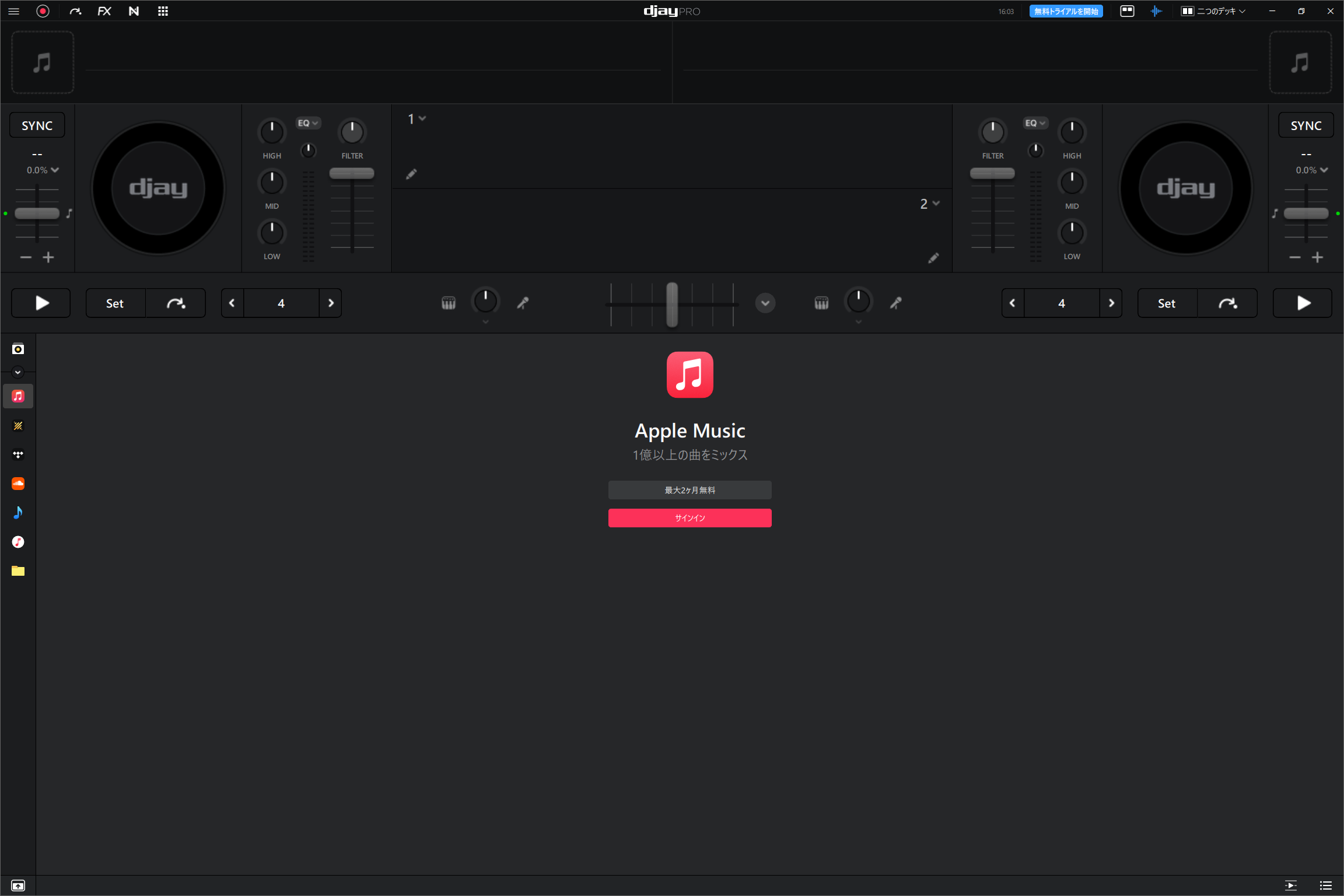
Task: Open SoundCloud from the library sidebar
Action: [18, 483]
